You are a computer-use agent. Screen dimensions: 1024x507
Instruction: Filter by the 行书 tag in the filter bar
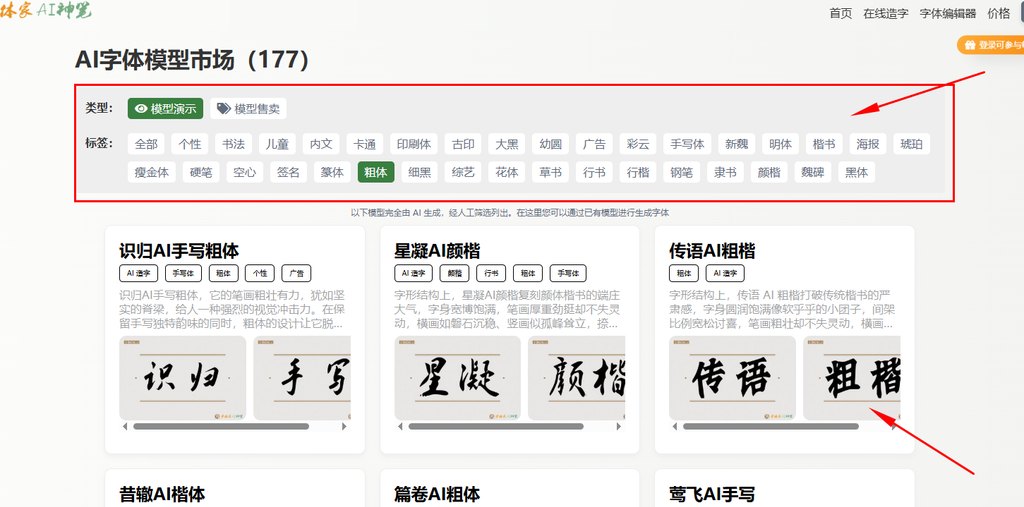[594, 172]
